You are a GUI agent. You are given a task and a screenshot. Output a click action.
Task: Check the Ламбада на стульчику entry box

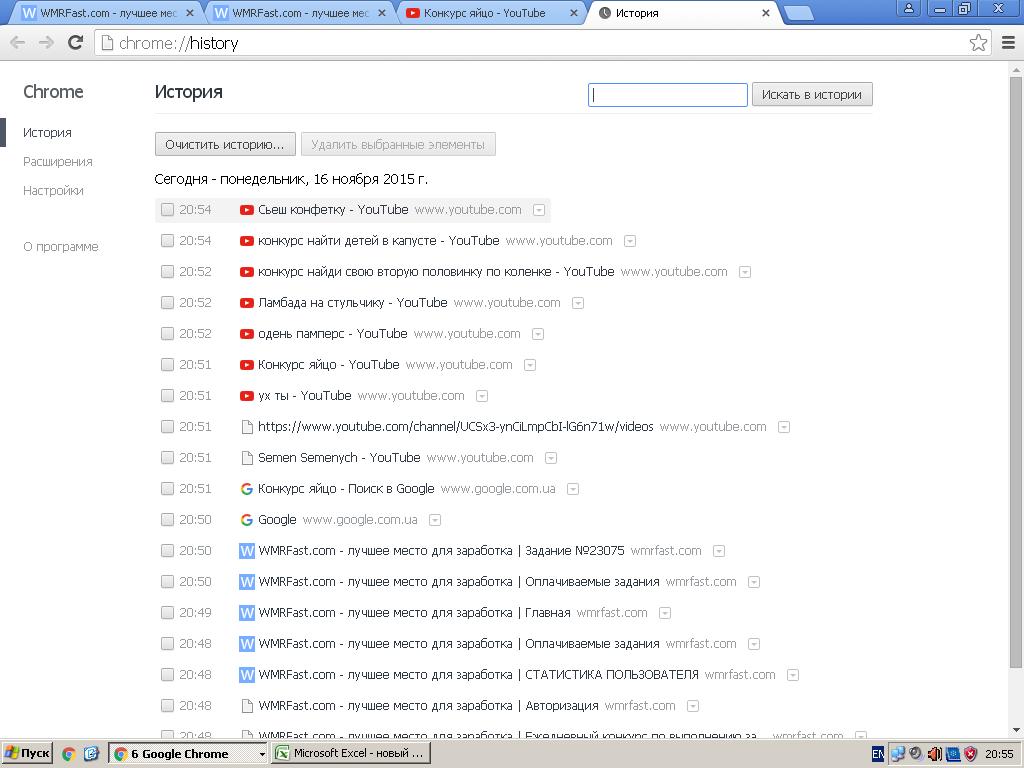tap(167, 303)
